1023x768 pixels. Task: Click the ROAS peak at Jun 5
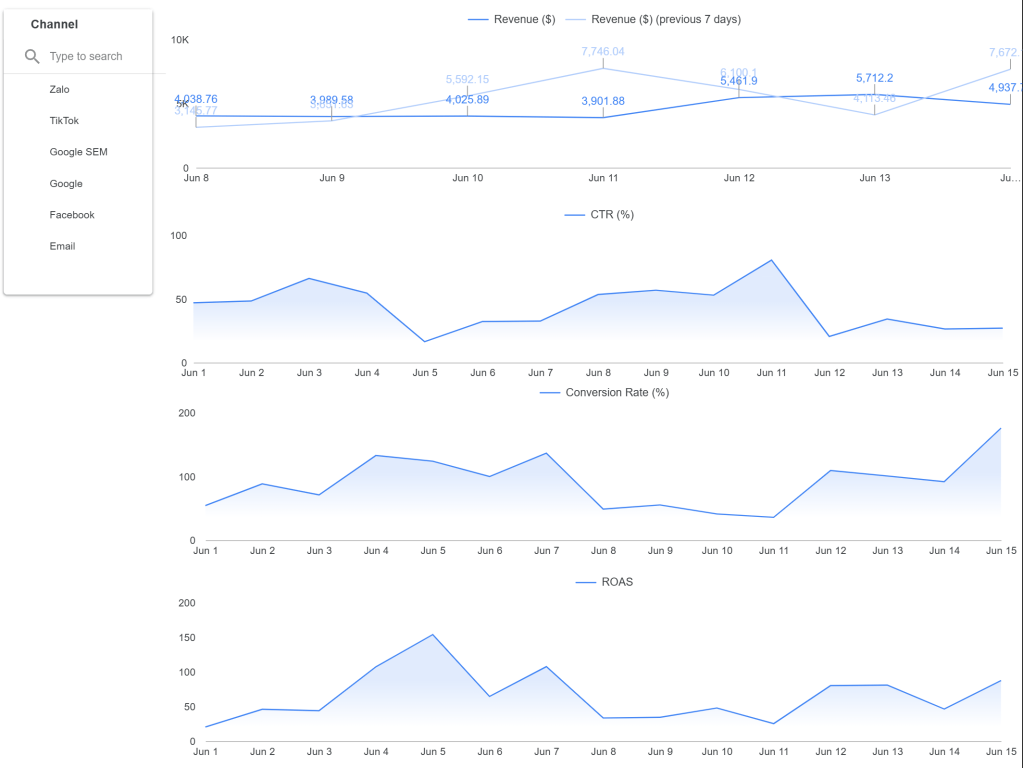(433, 634)
